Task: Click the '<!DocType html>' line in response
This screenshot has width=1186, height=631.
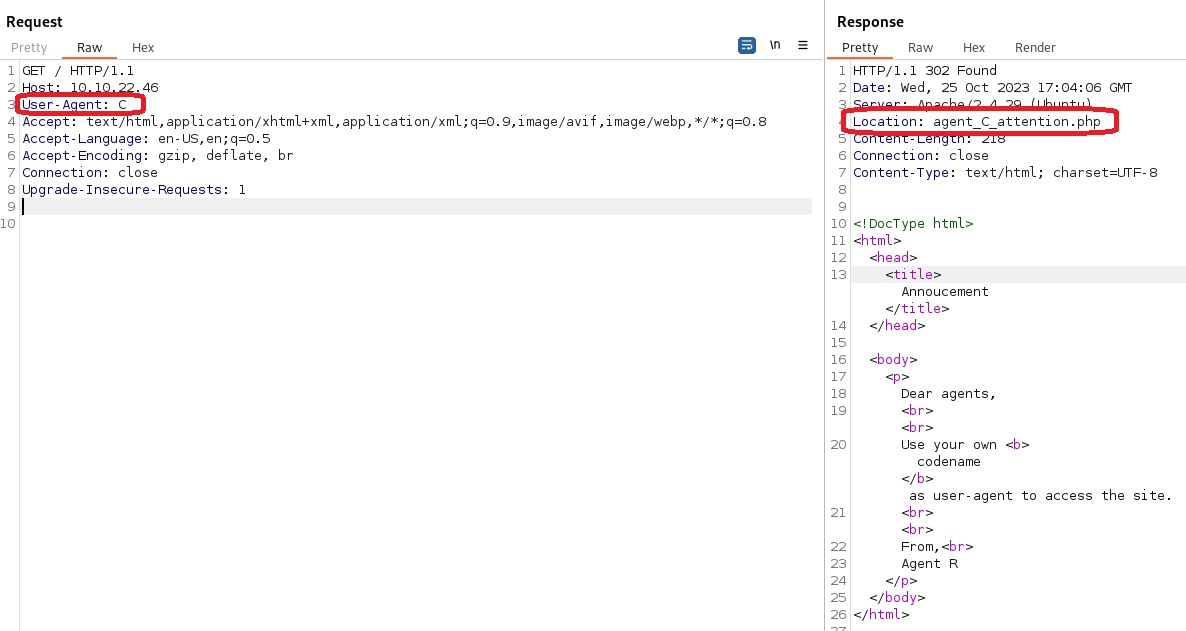Action: [x=913, y=224]
